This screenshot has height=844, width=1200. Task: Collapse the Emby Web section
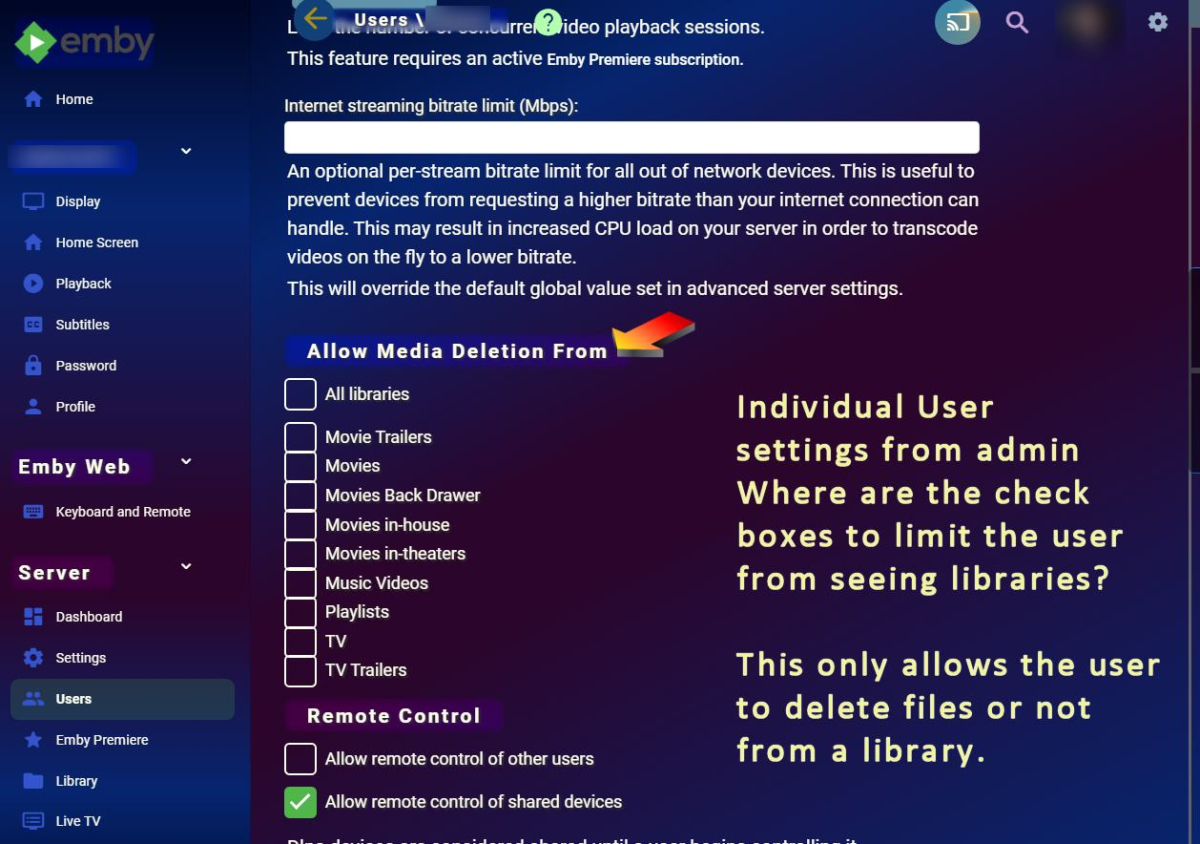(x=185, y=461)
